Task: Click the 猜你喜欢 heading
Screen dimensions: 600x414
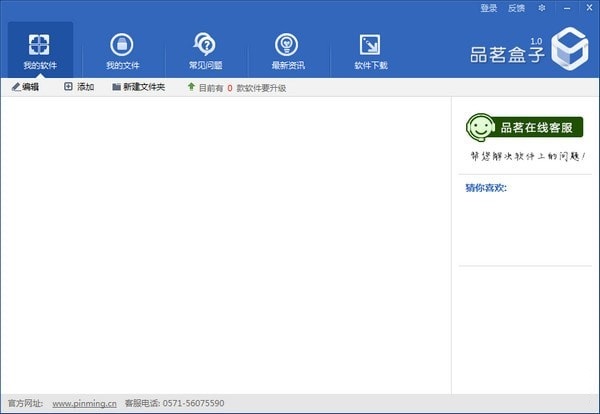Action: click(x=486, y=188)
